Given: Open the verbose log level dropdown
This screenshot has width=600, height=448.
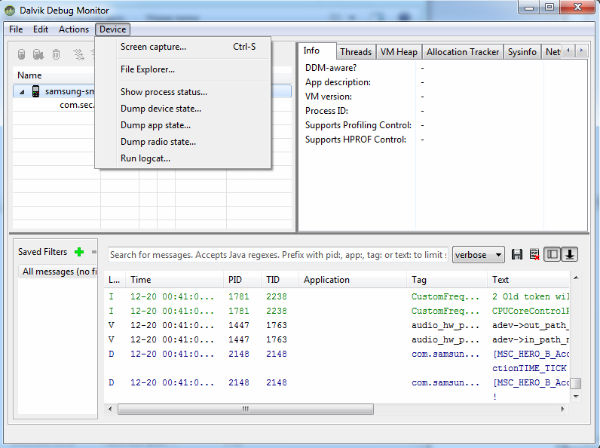Looking at the screenshot, I should (x=478, y=255).
